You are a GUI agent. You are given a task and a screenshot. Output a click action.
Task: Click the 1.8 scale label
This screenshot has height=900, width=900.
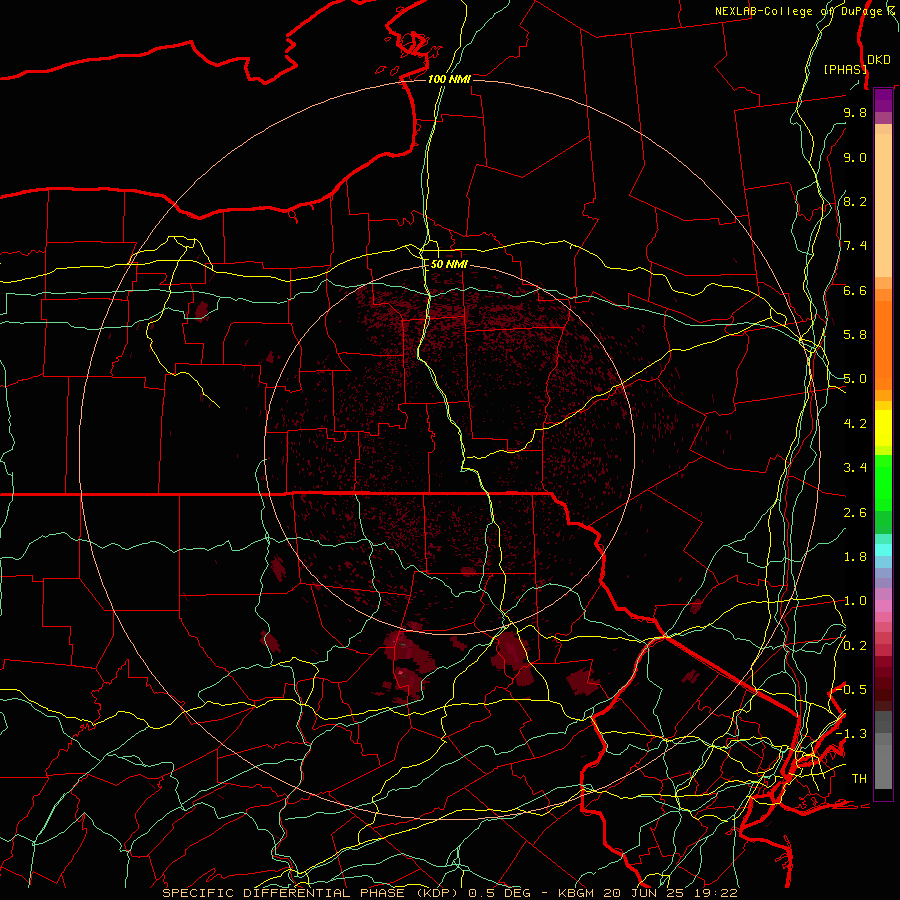click(x=855, y=557)
